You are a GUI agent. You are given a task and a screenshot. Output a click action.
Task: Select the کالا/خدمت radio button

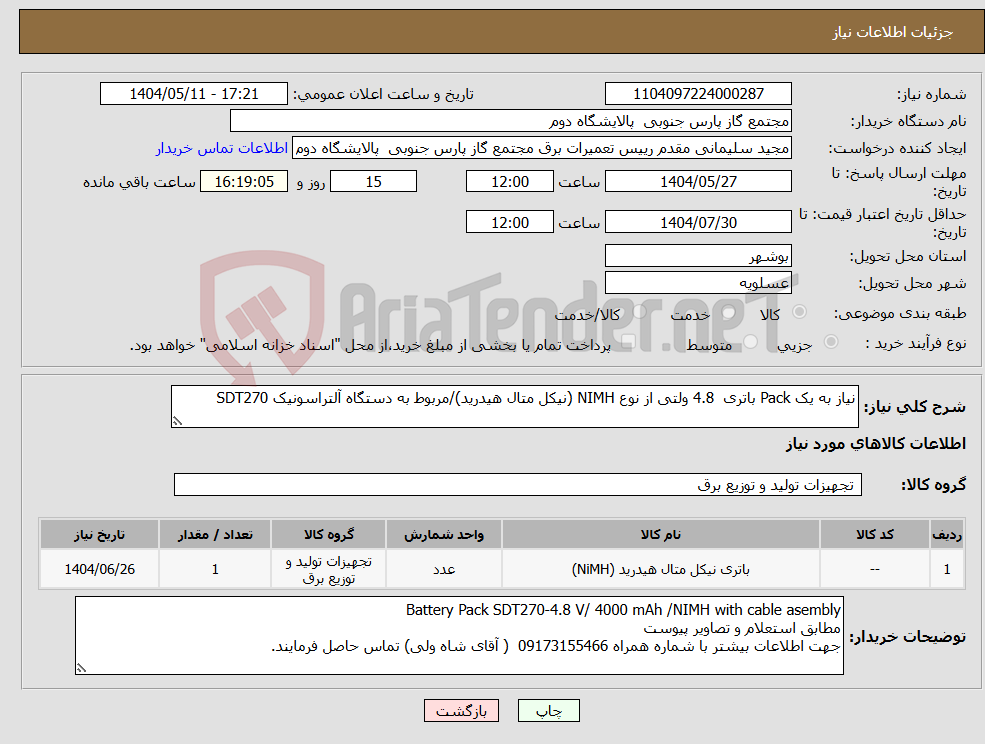point(637,312)
